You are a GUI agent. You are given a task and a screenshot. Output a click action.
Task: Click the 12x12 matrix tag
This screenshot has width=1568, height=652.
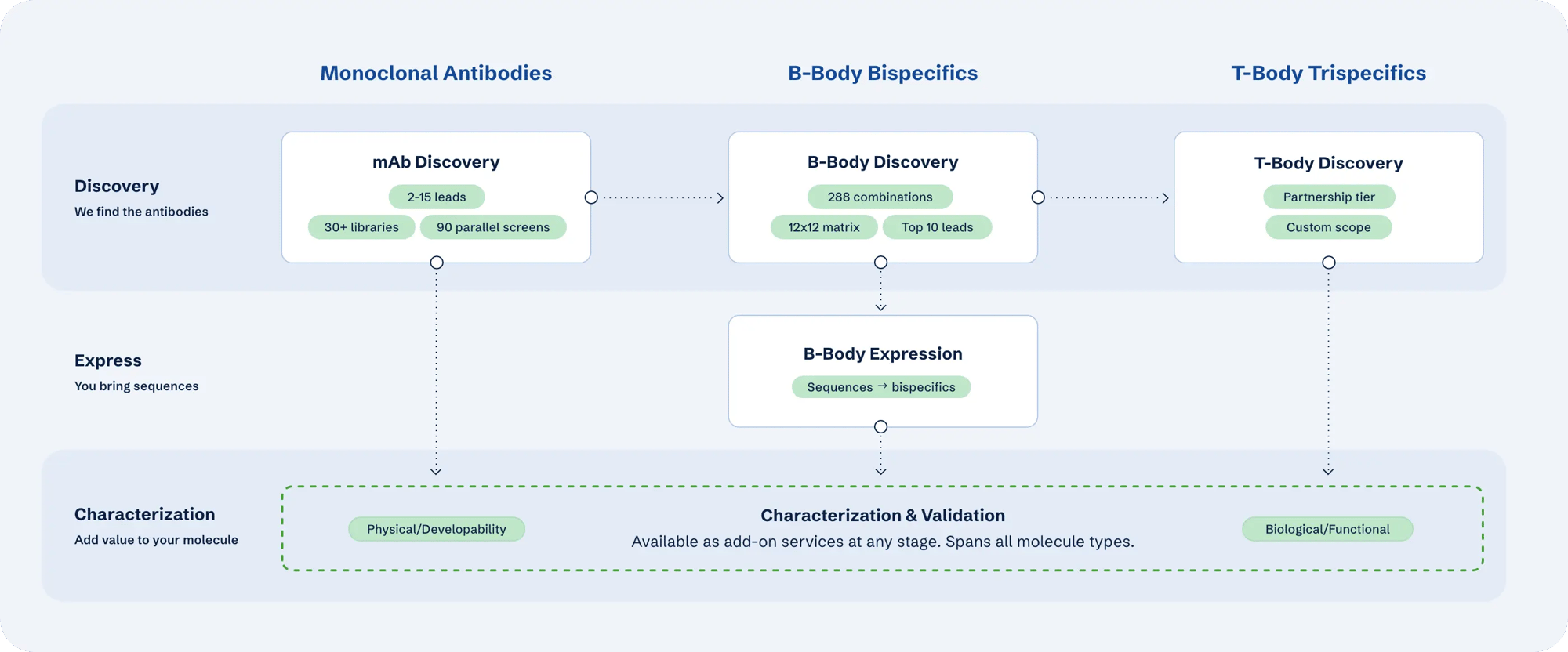coord(824,227)
